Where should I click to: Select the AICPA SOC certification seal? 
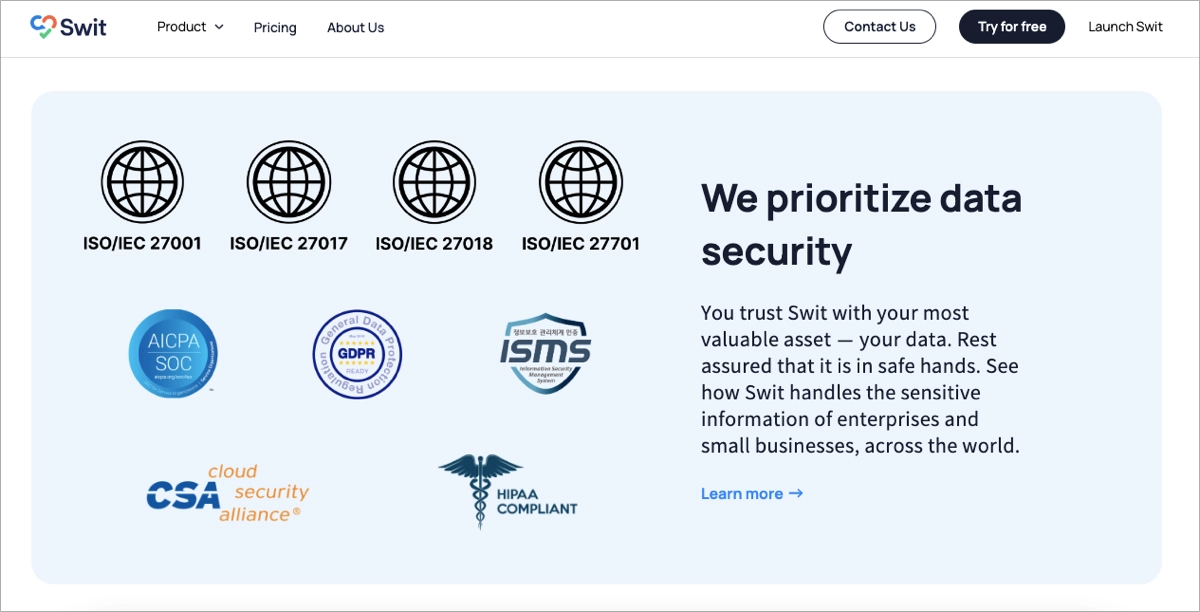tap(173, 353)
